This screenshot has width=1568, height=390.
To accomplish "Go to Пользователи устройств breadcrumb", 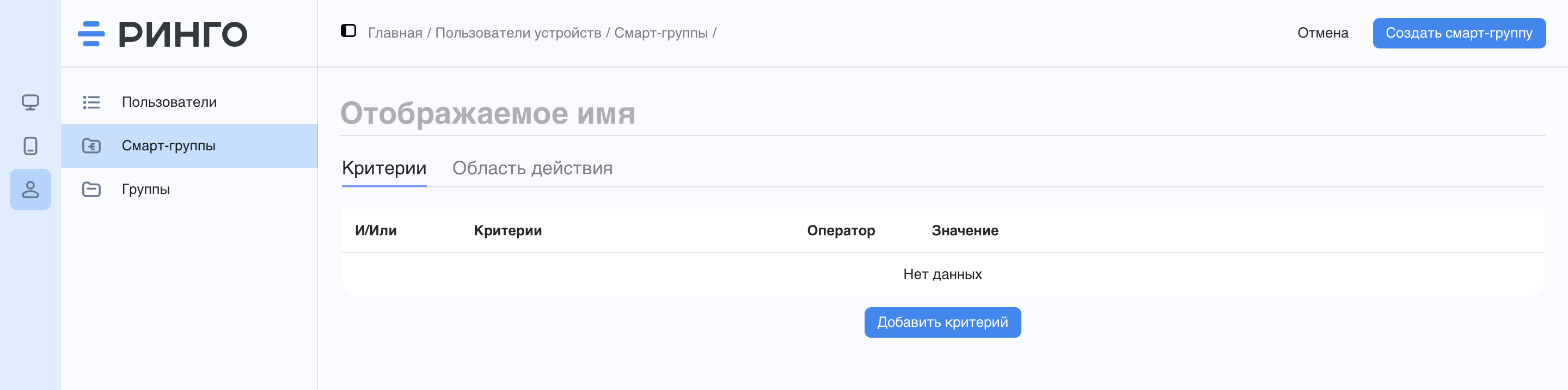I will click(518, 33).
